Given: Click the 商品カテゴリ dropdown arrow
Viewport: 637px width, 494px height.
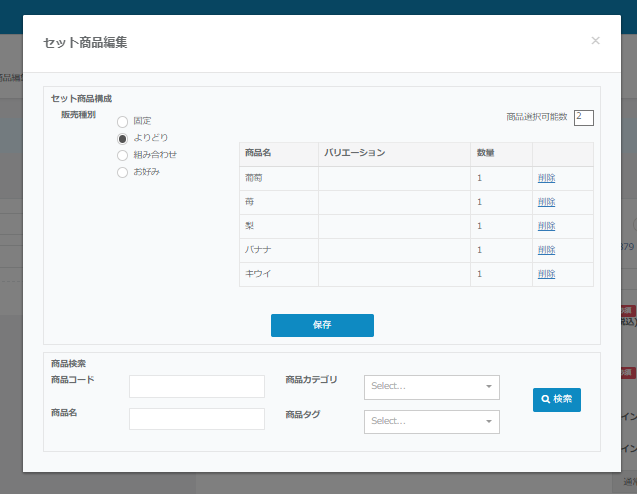Looking at the screenshot, I should (489, 387).
